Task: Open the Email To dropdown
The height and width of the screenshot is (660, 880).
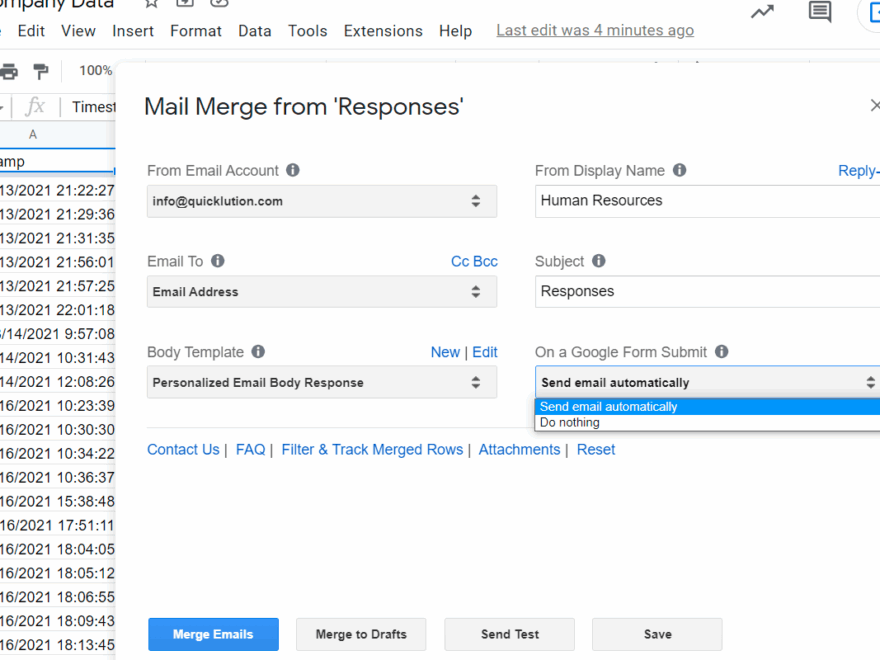Action: click(321, 291)
